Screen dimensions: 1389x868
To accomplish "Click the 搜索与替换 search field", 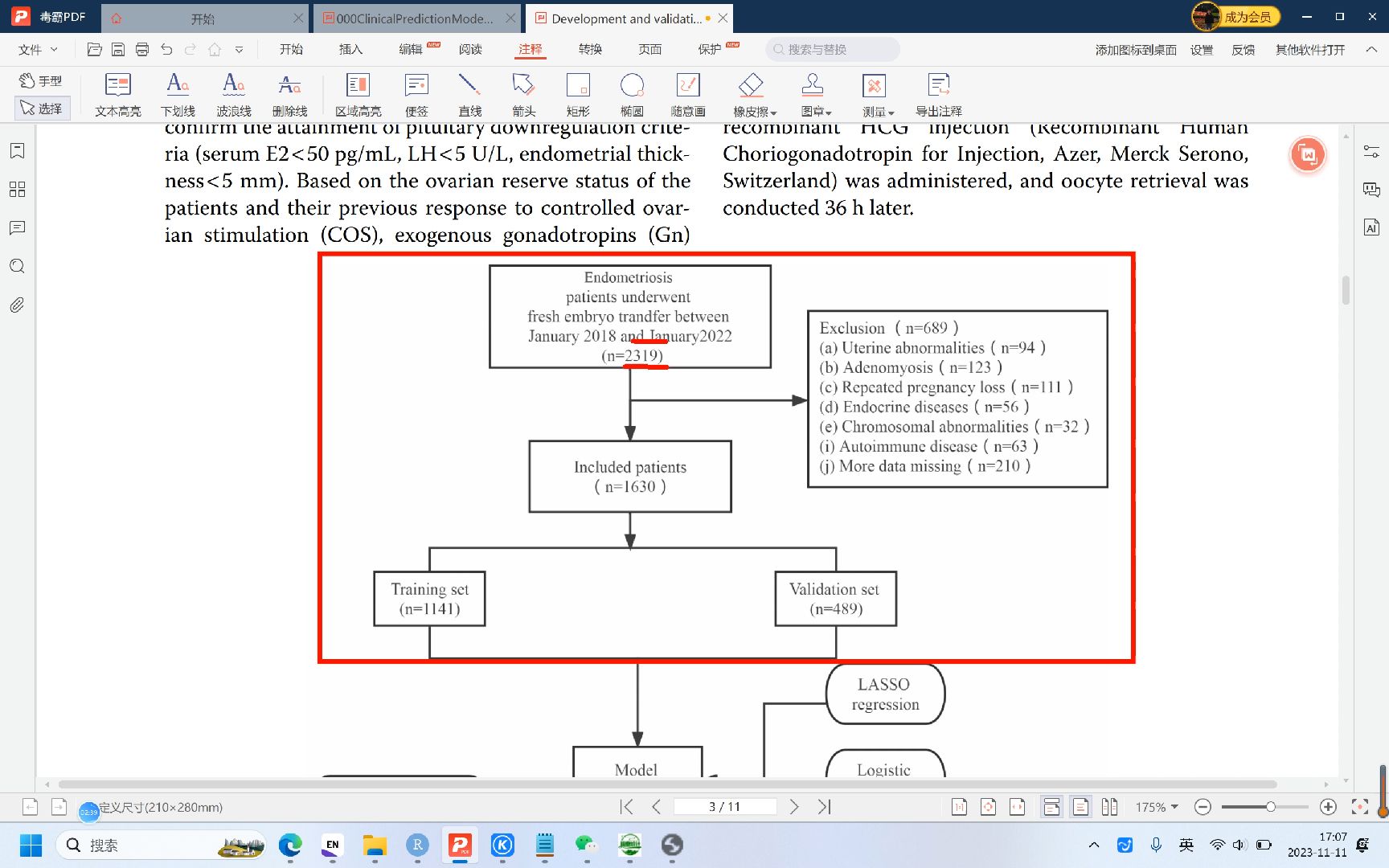I will 833,49.
